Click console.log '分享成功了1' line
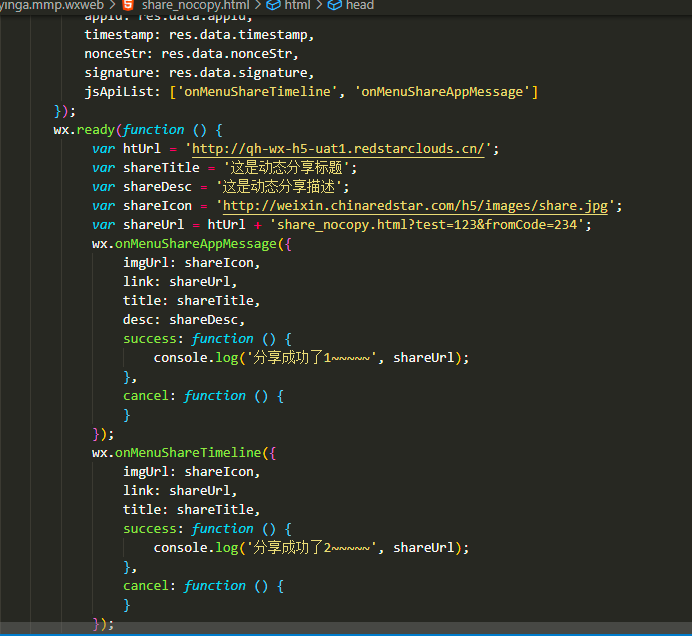Image resolution: width=692 pixels, height=636 pixels. tap(311, 358)
